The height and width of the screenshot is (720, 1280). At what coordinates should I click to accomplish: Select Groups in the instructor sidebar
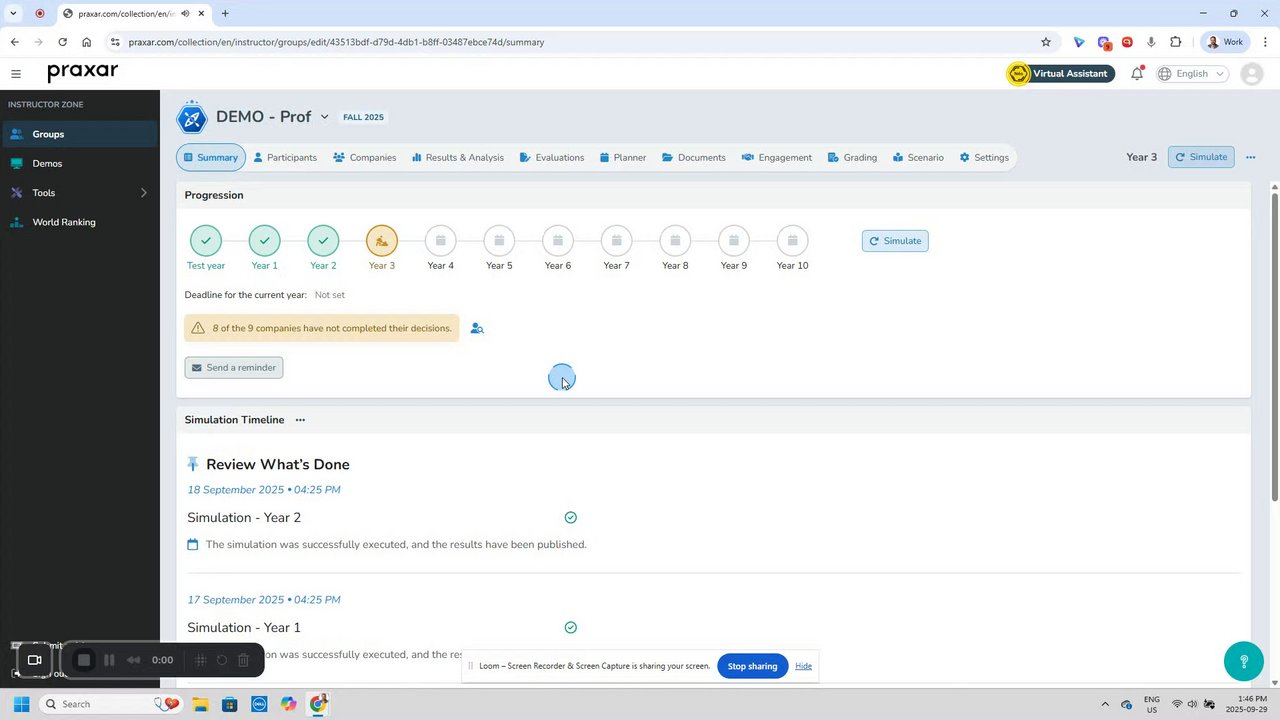click(x=79, y=134)
